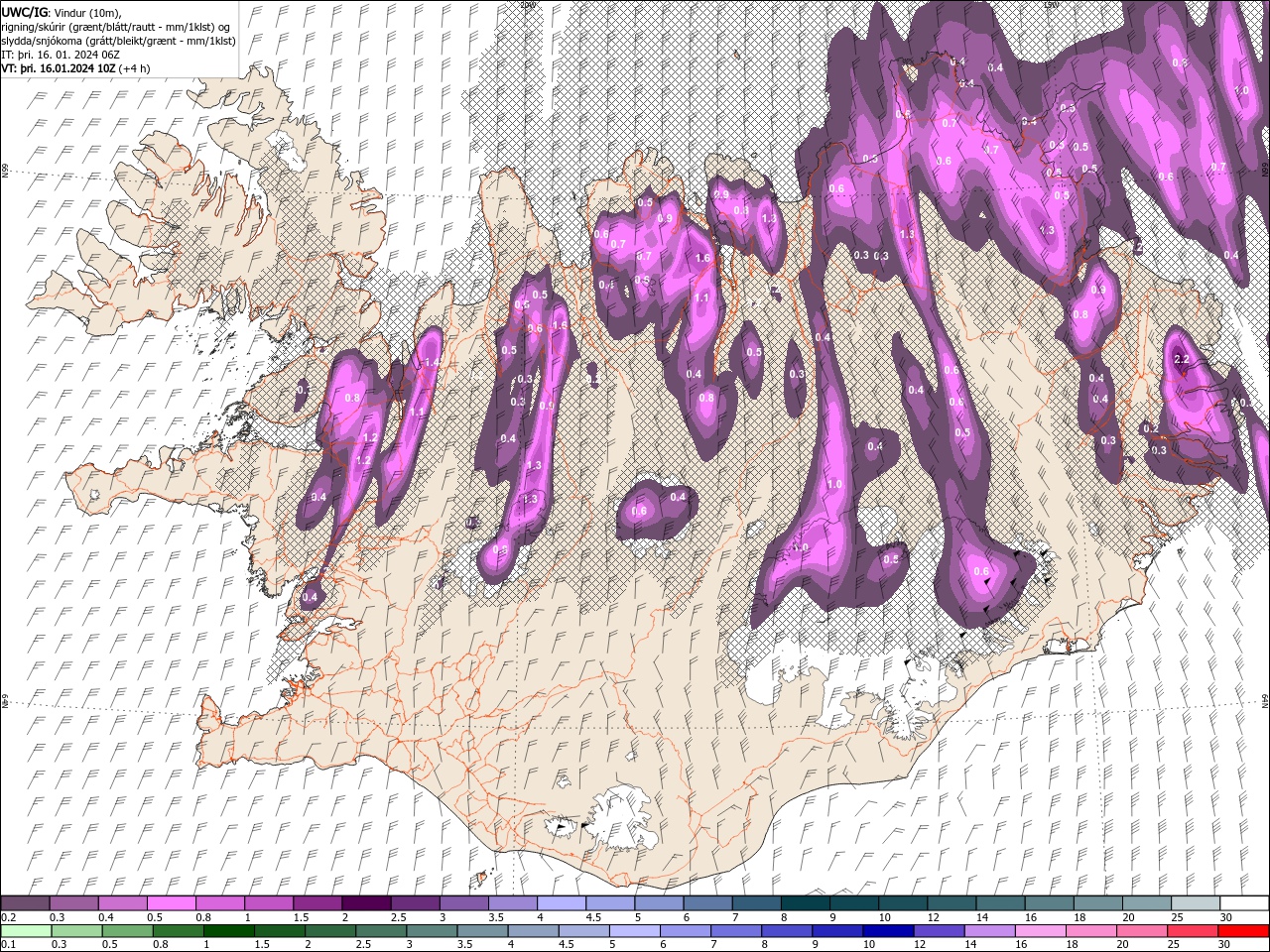1270x952 pixels.
Task: Click the '0.1' label in lower legend row
Action: 7,945
